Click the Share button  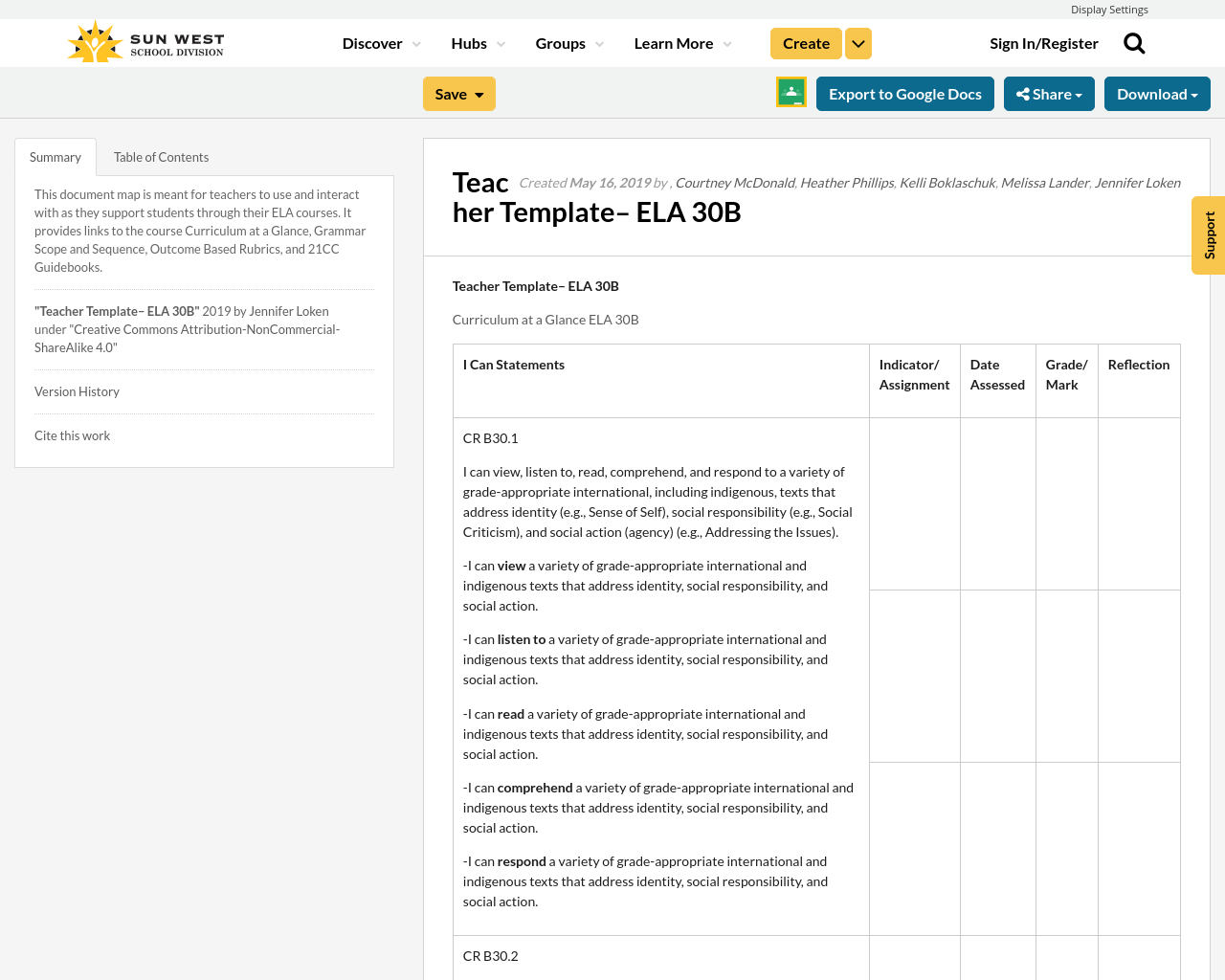point(1048,93)
